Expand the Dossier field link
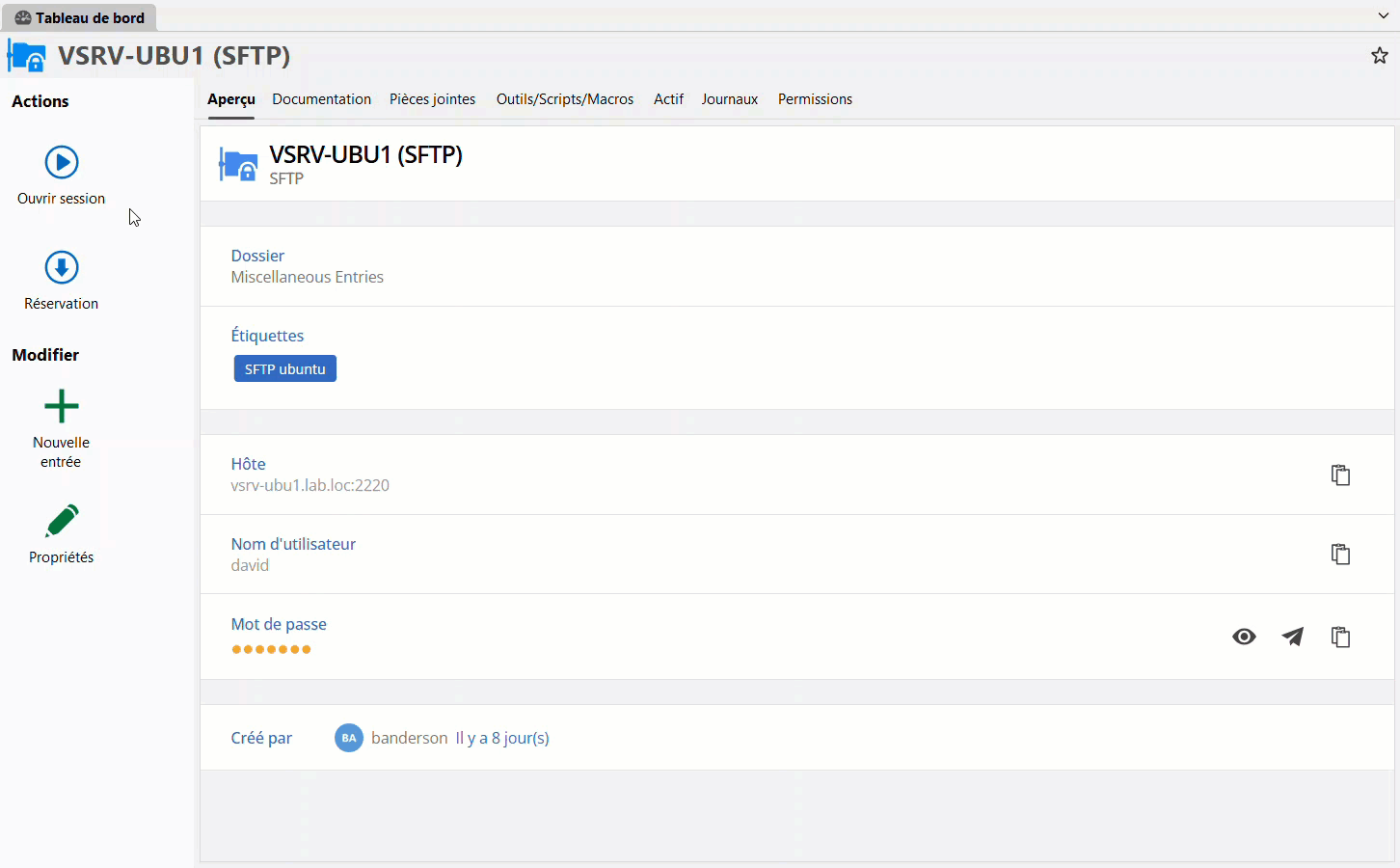This screenshot has height=868, width=1400. [257, 256]
